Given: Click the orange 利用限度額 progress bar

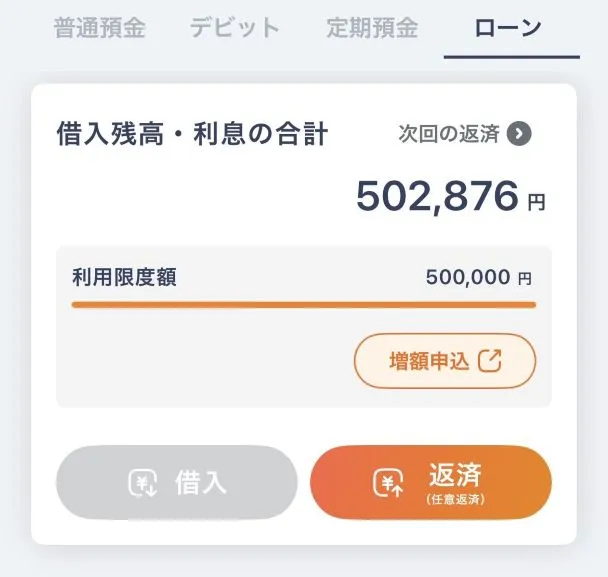Looking at the screenshot, I should click(303, 304).
